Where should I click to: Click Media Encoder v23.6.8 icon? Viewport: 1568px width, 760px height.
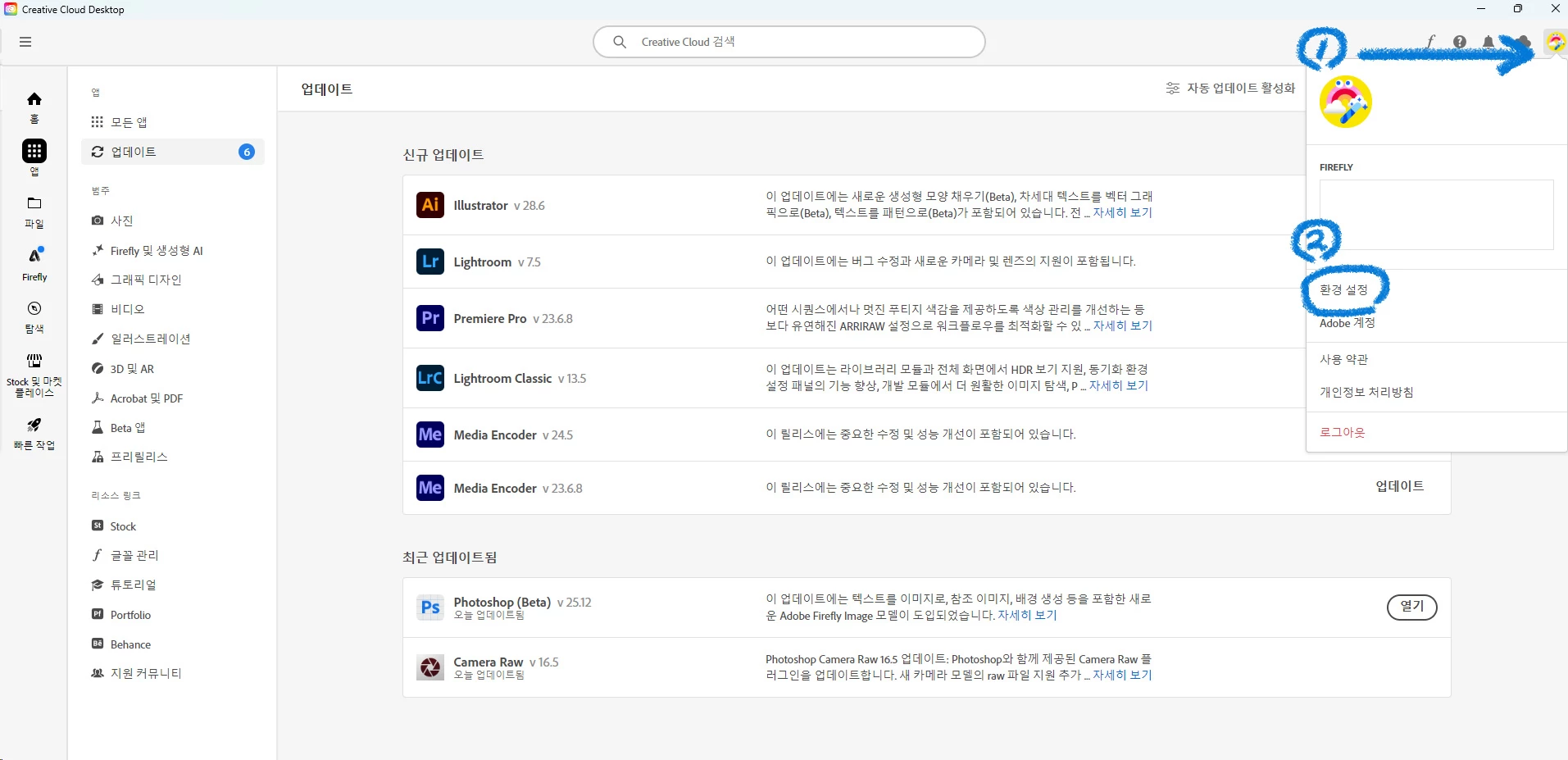430,488
